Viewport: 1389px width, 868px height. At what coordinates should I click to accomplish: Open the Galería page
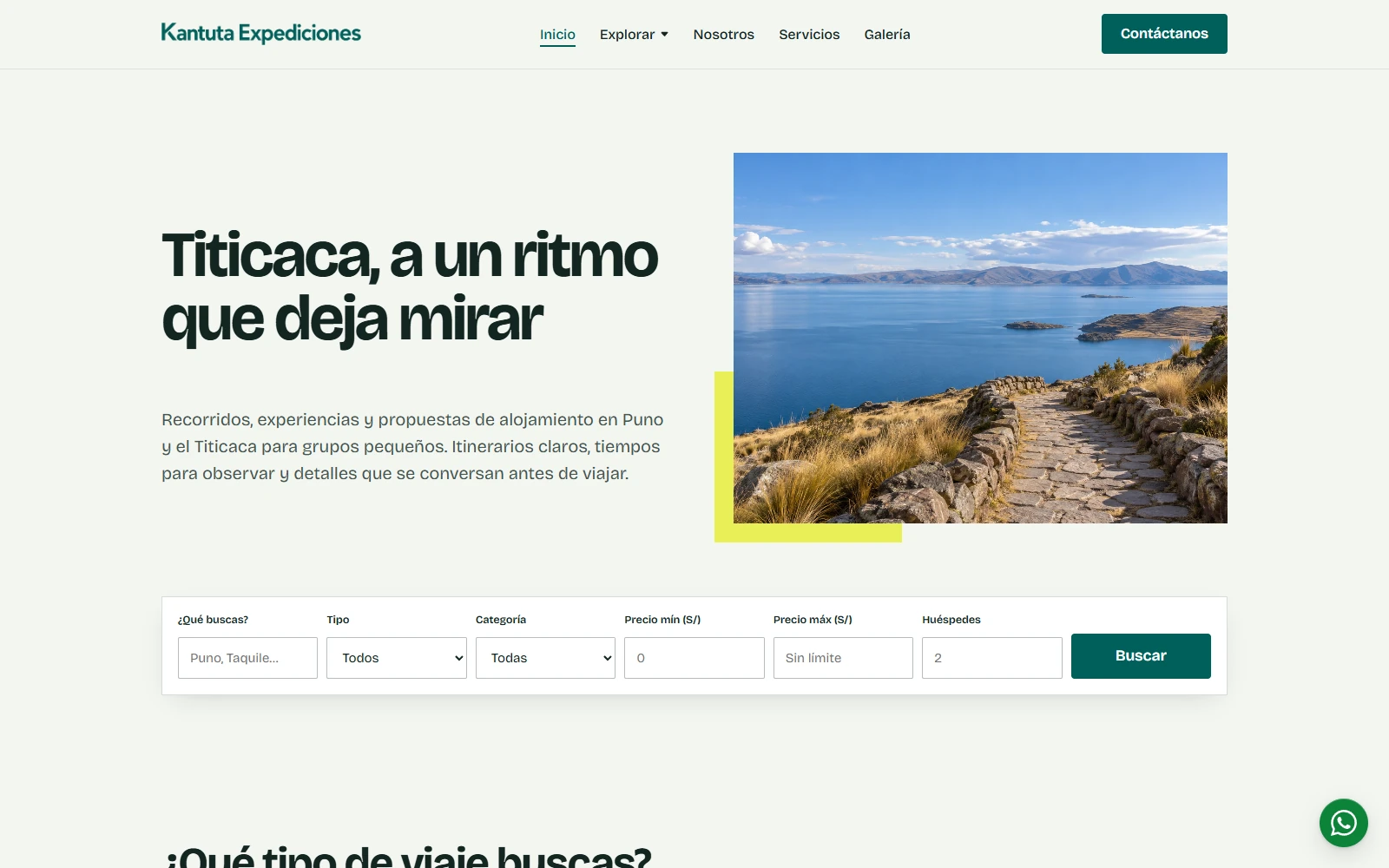887,35
